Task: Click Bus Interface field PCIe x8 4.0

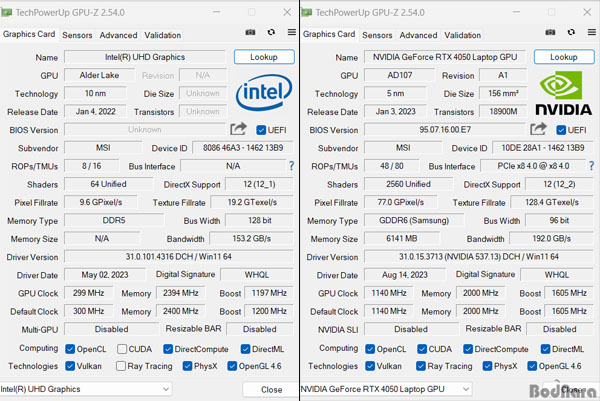Action: click(533, 166)
